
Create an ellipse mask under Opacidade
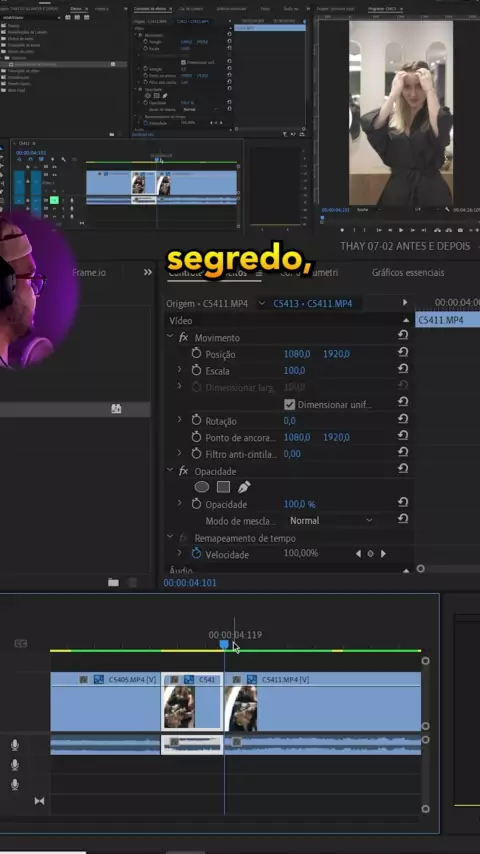coord(202,487)
